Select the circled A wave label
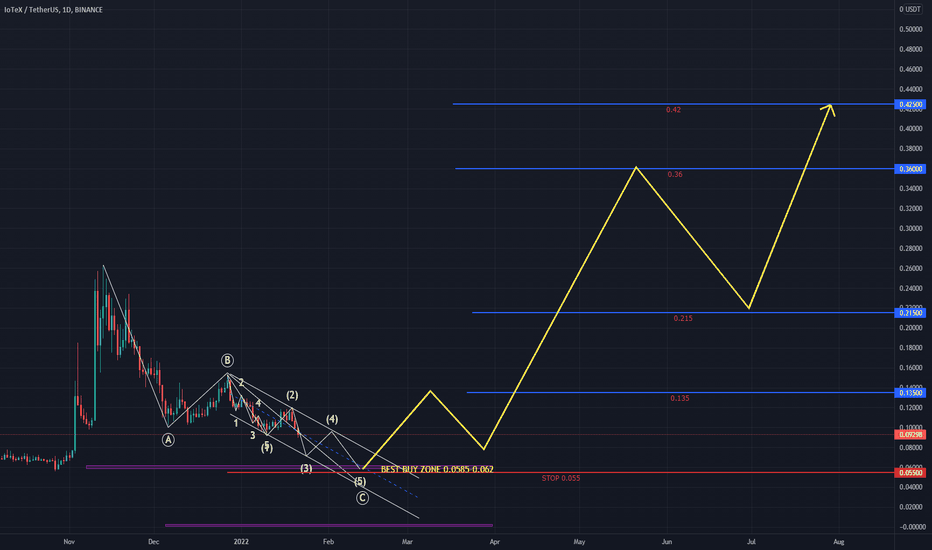 pyautogui.click(x=168, y=440)
